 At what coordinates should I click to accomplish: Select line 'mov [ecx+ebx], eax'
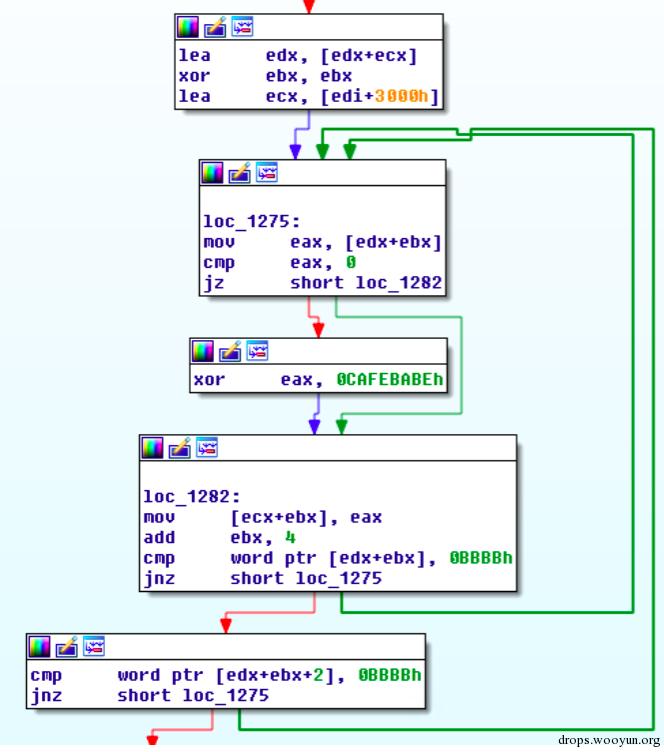click(263, 517)
